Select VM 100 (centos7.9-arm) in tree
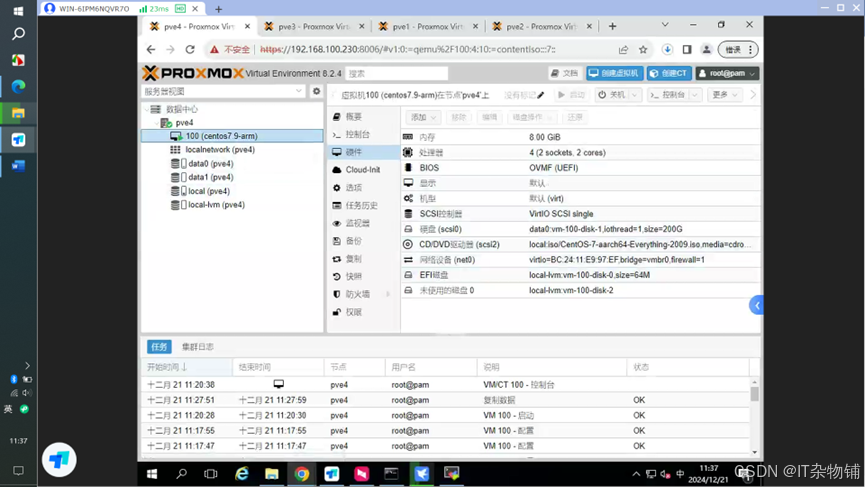The width and height of the screenshot is (865, 487). (x=232, y=136)
